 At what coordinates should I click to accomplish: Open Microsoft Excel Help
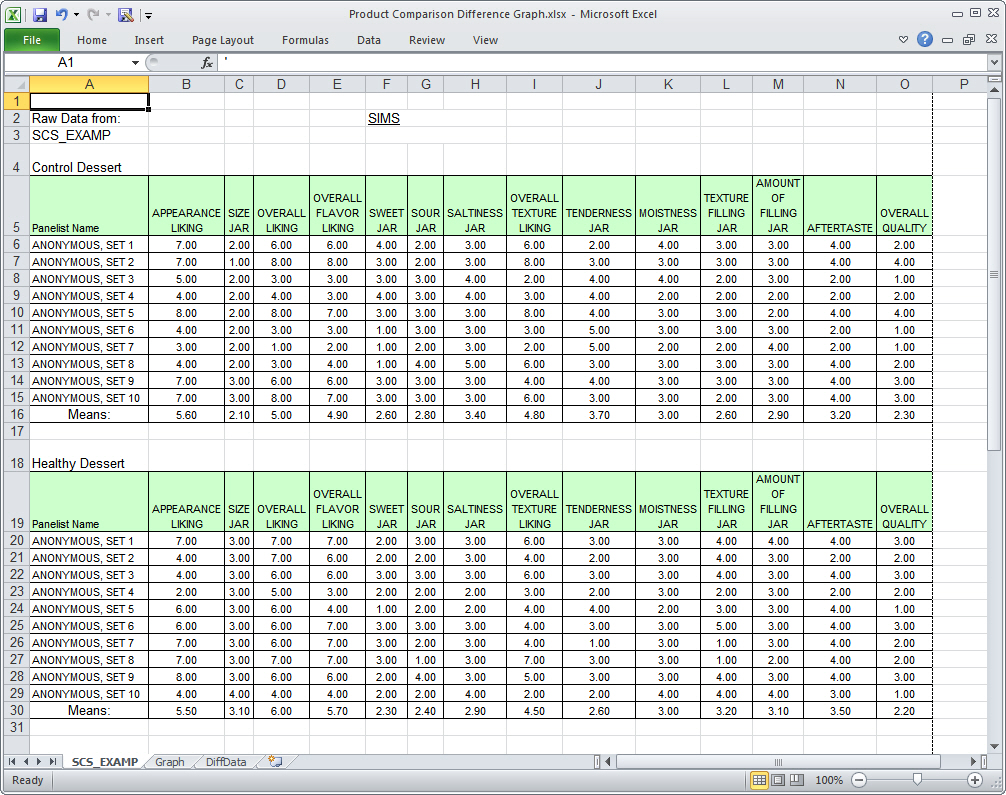click(925, 39)
